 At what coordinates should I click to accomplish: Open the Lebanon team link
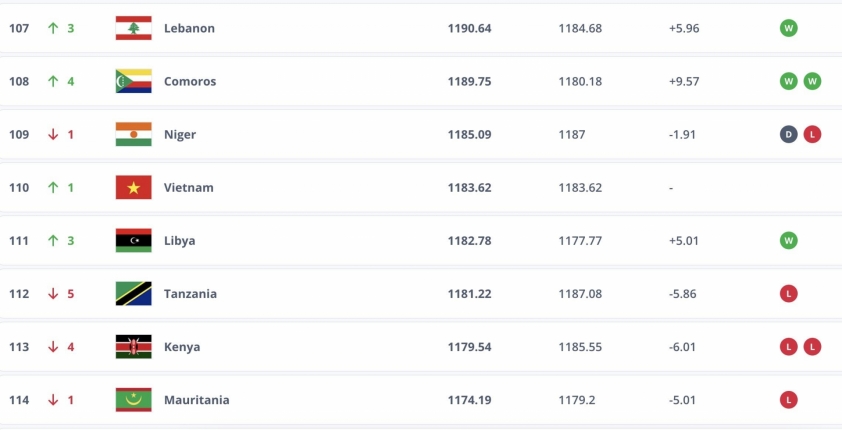[x=189, y=28]
